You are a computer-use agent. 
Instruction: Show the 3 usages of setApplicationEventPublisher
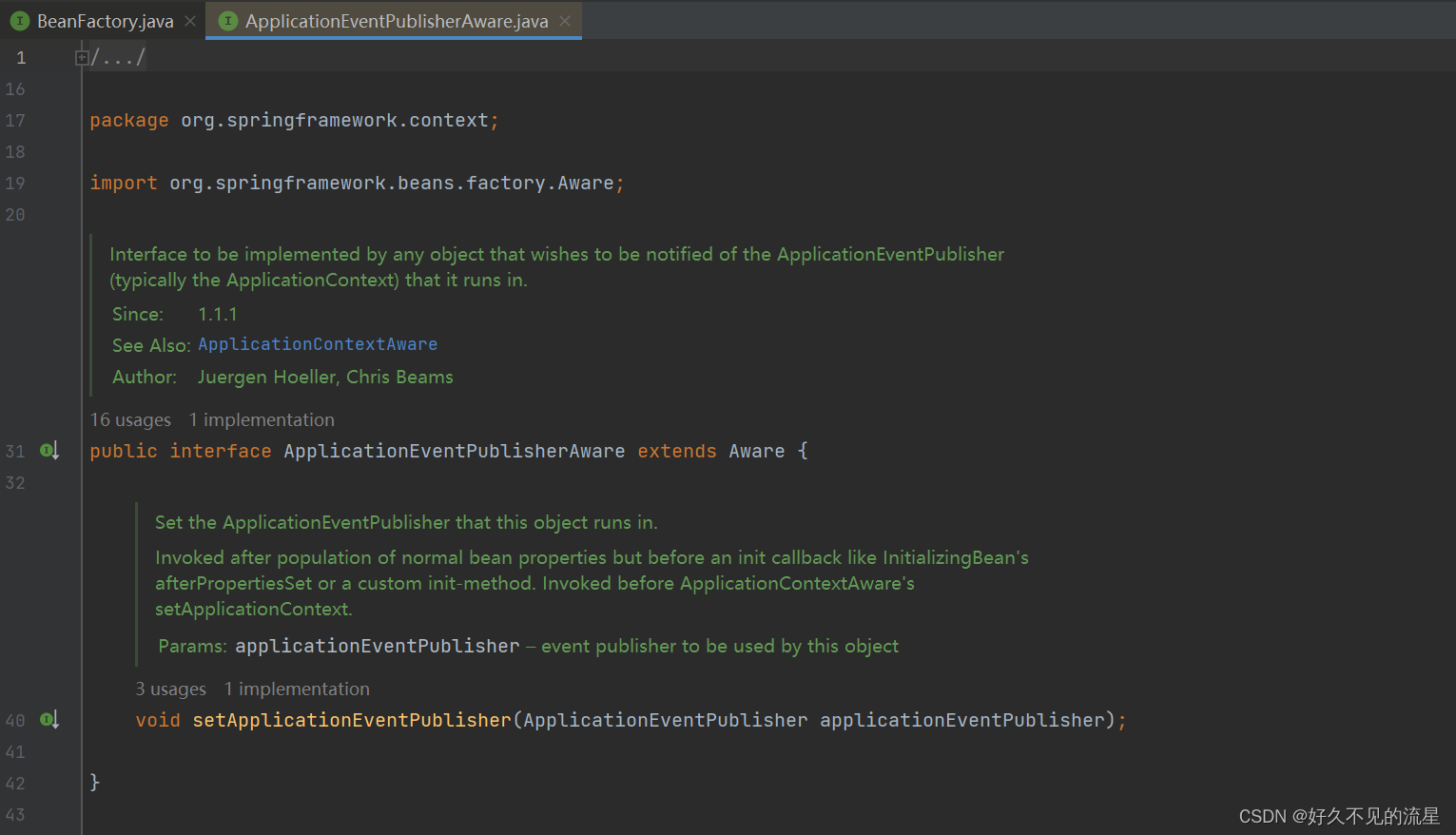(170, 689)
